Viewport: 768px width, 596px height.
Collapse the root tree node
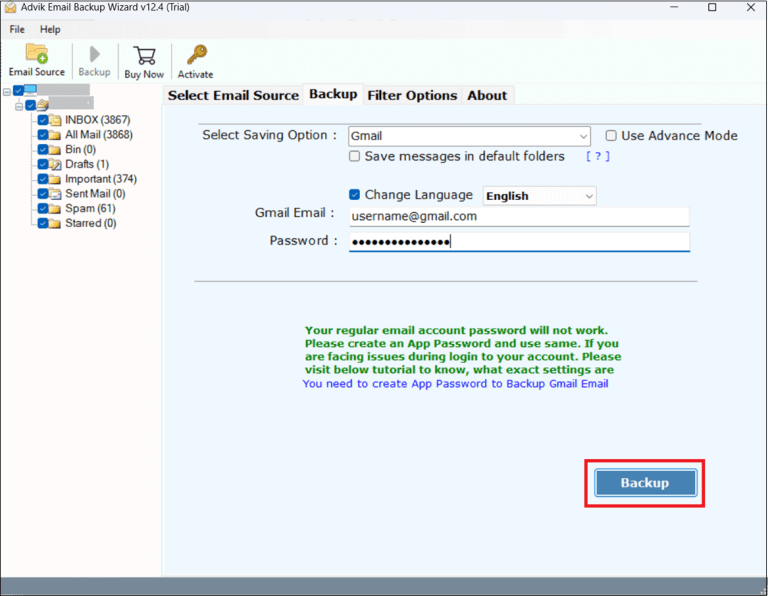pos(7,92)
